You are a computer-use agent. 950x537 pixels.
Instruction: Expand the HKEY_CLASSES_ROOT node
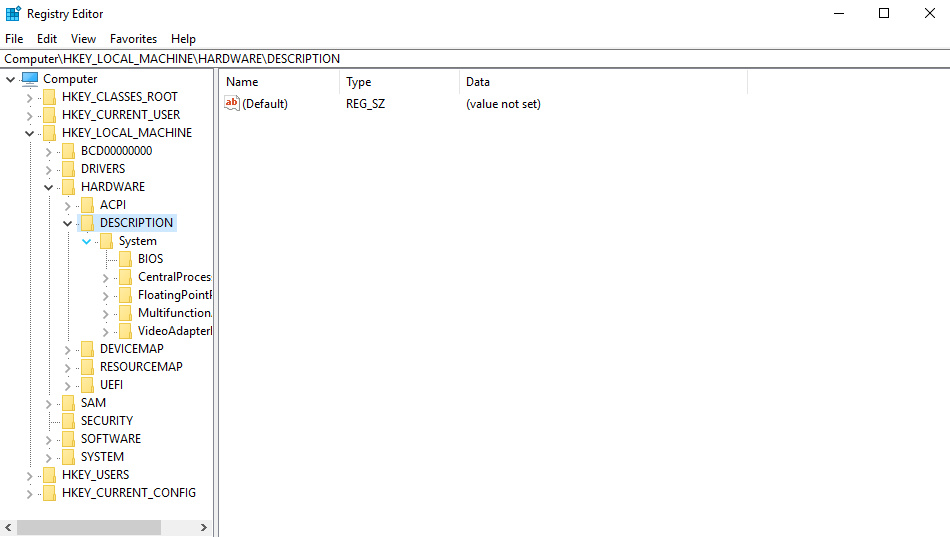click(x=29, y=98)
